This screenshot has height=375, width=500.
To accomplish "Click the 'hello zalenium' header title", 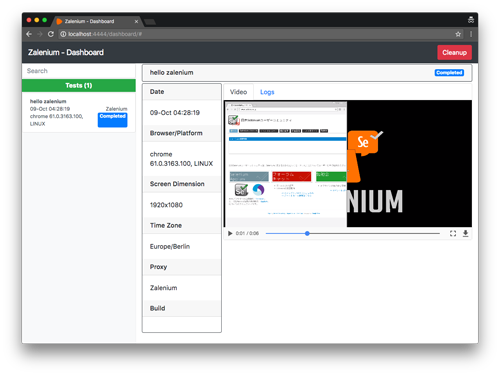I will pos(171,73).
